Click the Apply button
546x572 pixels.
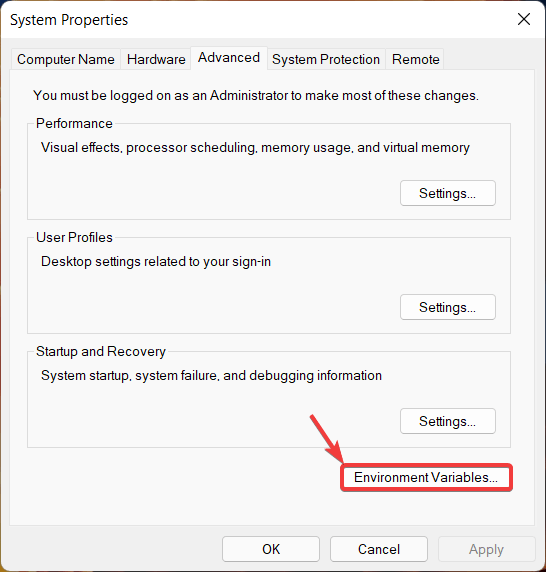487,549
